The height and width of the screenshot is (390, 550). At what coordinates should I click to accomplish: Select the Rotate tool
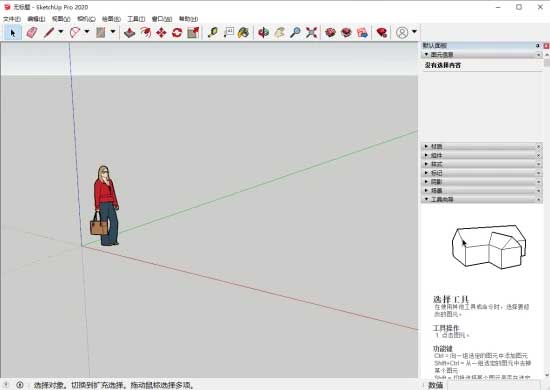coord(177,33)
